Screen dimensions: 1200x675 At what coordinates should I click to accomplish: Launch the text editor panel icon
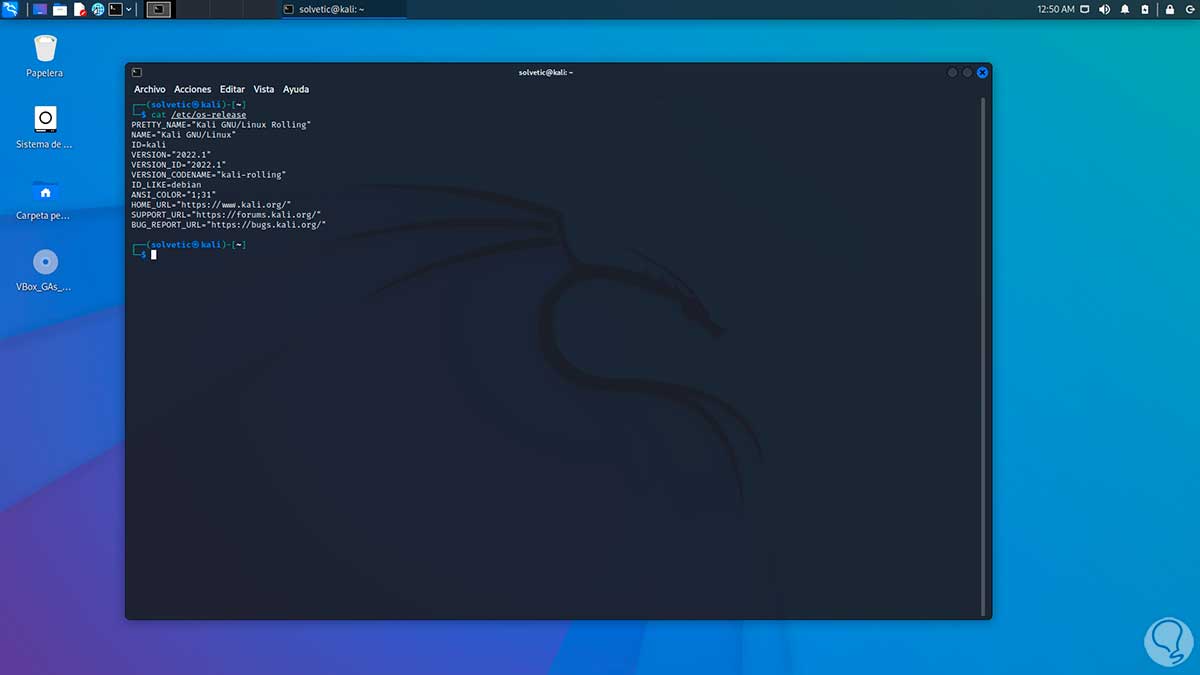tap(79, 9)
